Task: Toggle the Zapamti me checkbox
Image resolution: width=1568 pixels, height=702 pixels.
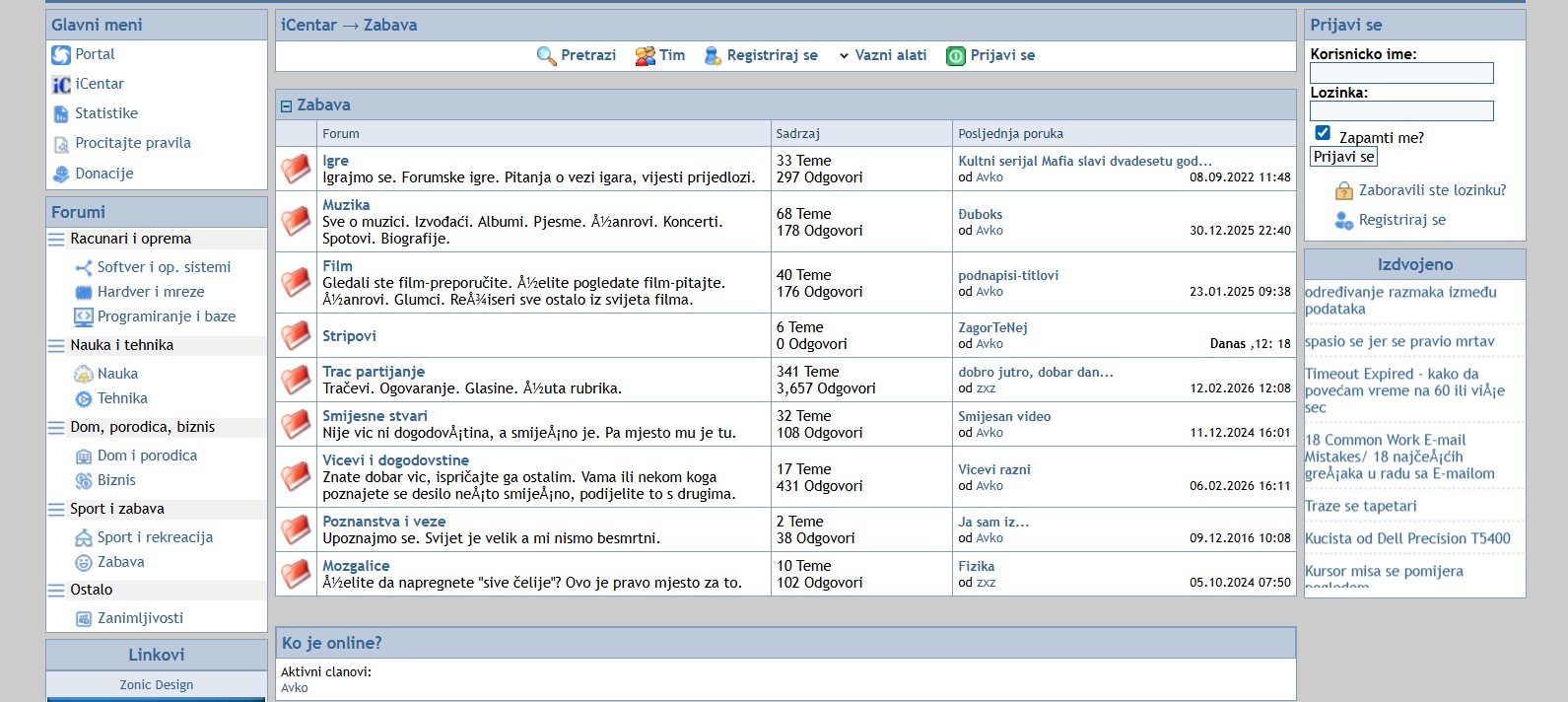Action: tap(1323, 133)
